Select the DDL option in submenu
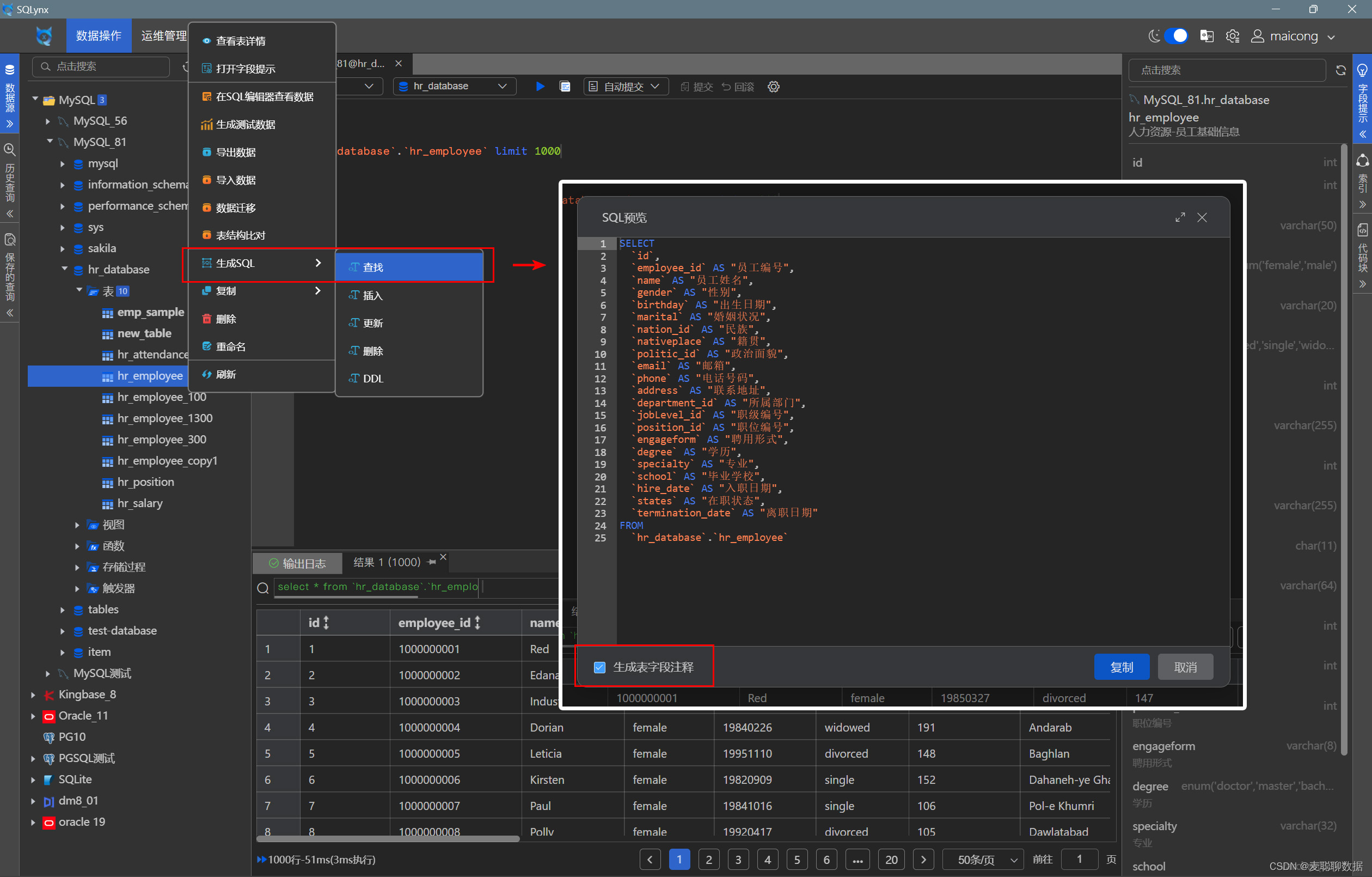 coord(373,378)
